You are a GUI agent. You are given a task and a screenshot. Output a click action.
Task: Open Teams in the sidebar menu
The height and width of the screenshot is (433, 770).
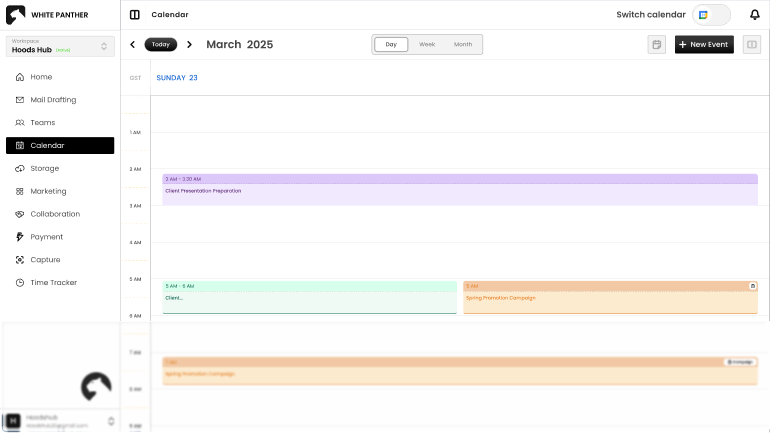[x=42, y=123]
